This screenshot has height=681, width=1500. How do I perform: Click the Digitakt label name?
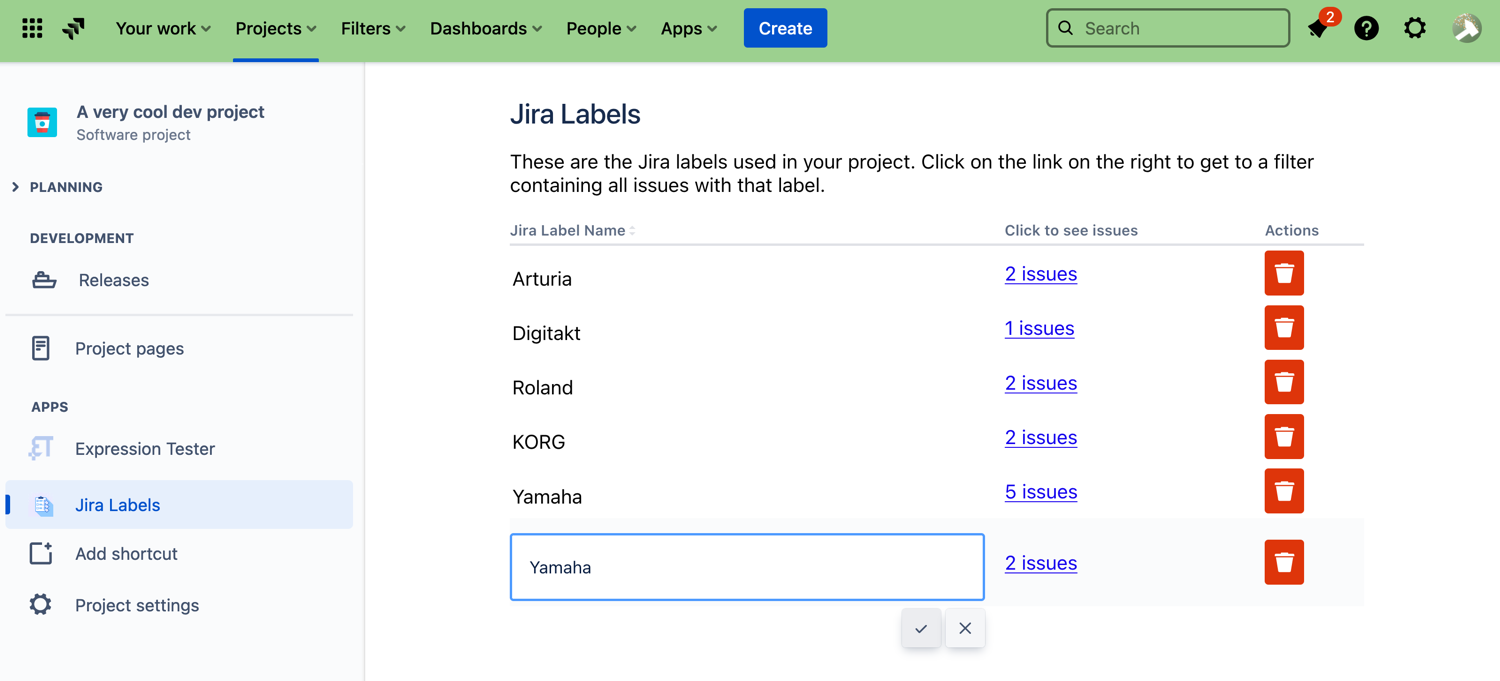click(x=546, y=333)
